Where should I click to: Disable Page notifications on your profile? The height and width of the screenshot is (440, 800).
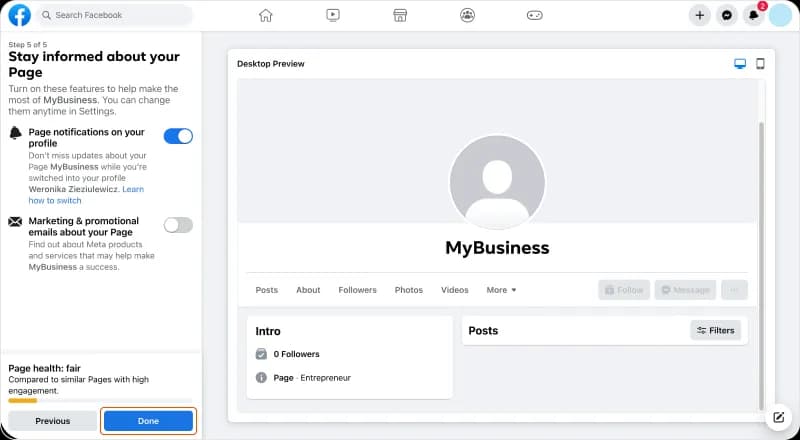pos(178,136)
